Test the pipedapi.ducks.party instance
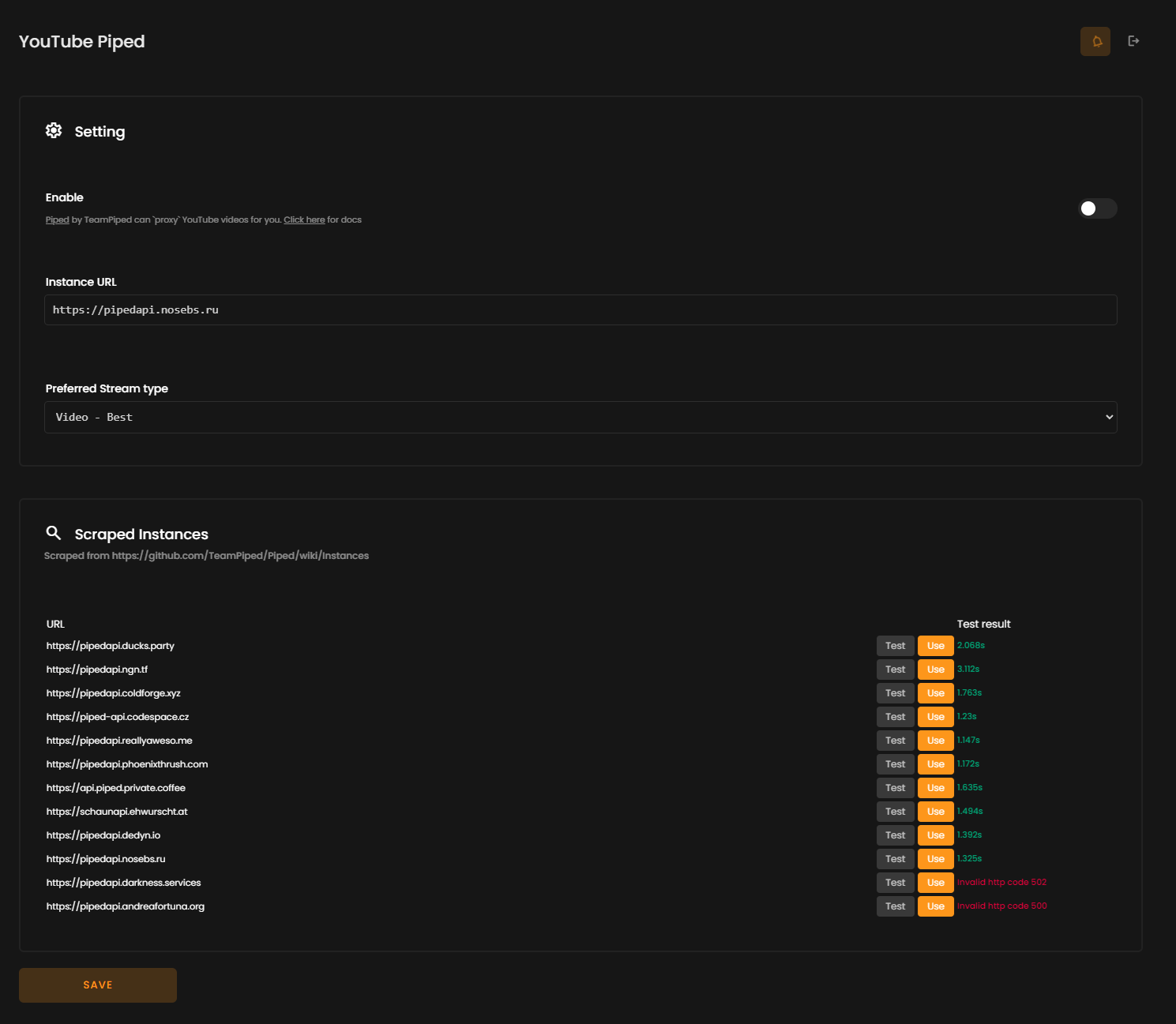Viewport: 1176px width, 1024px height. tap(895, 646)
